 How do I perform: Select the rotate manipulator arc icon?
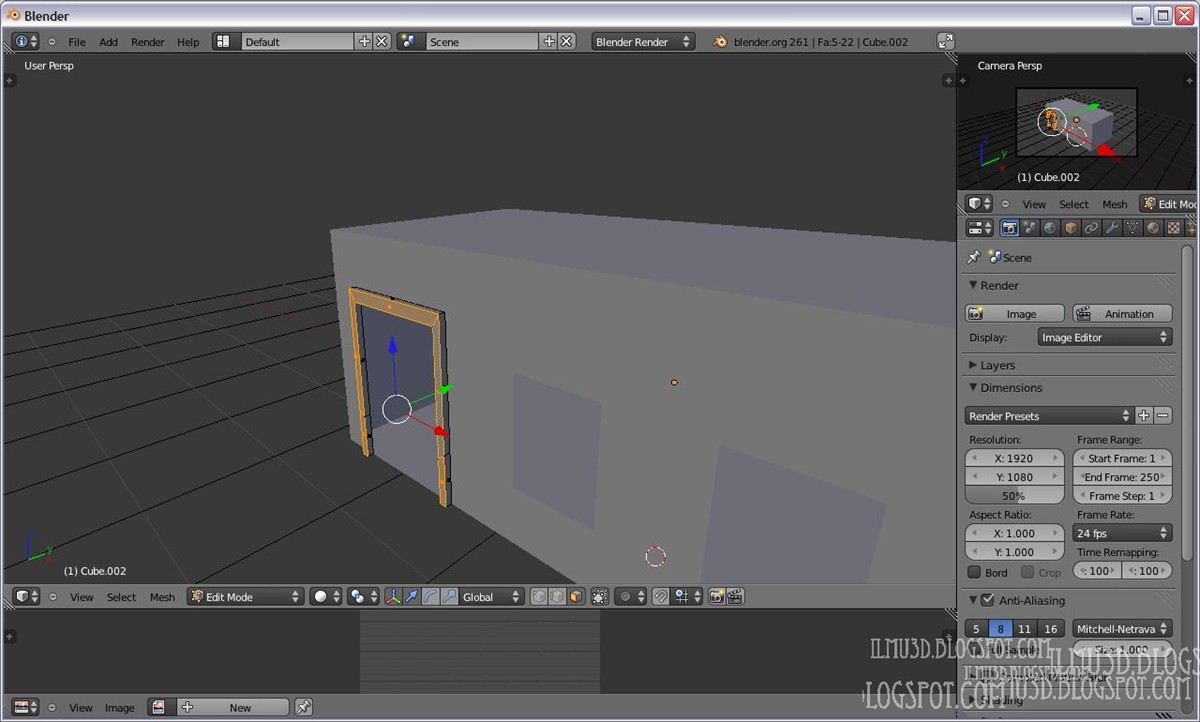pos(430,597)
